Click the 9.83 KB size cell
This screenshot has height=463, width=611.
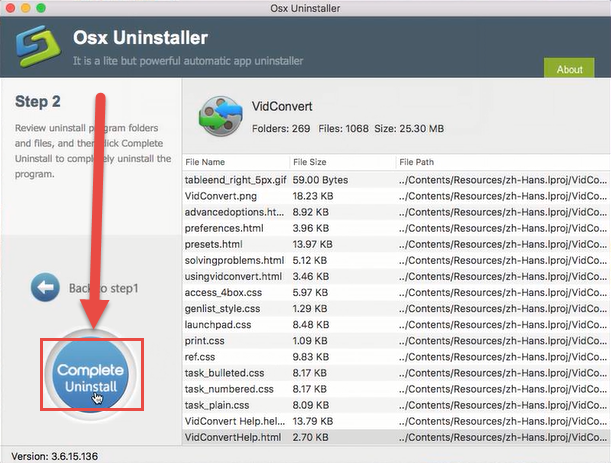tap(311, 357)
